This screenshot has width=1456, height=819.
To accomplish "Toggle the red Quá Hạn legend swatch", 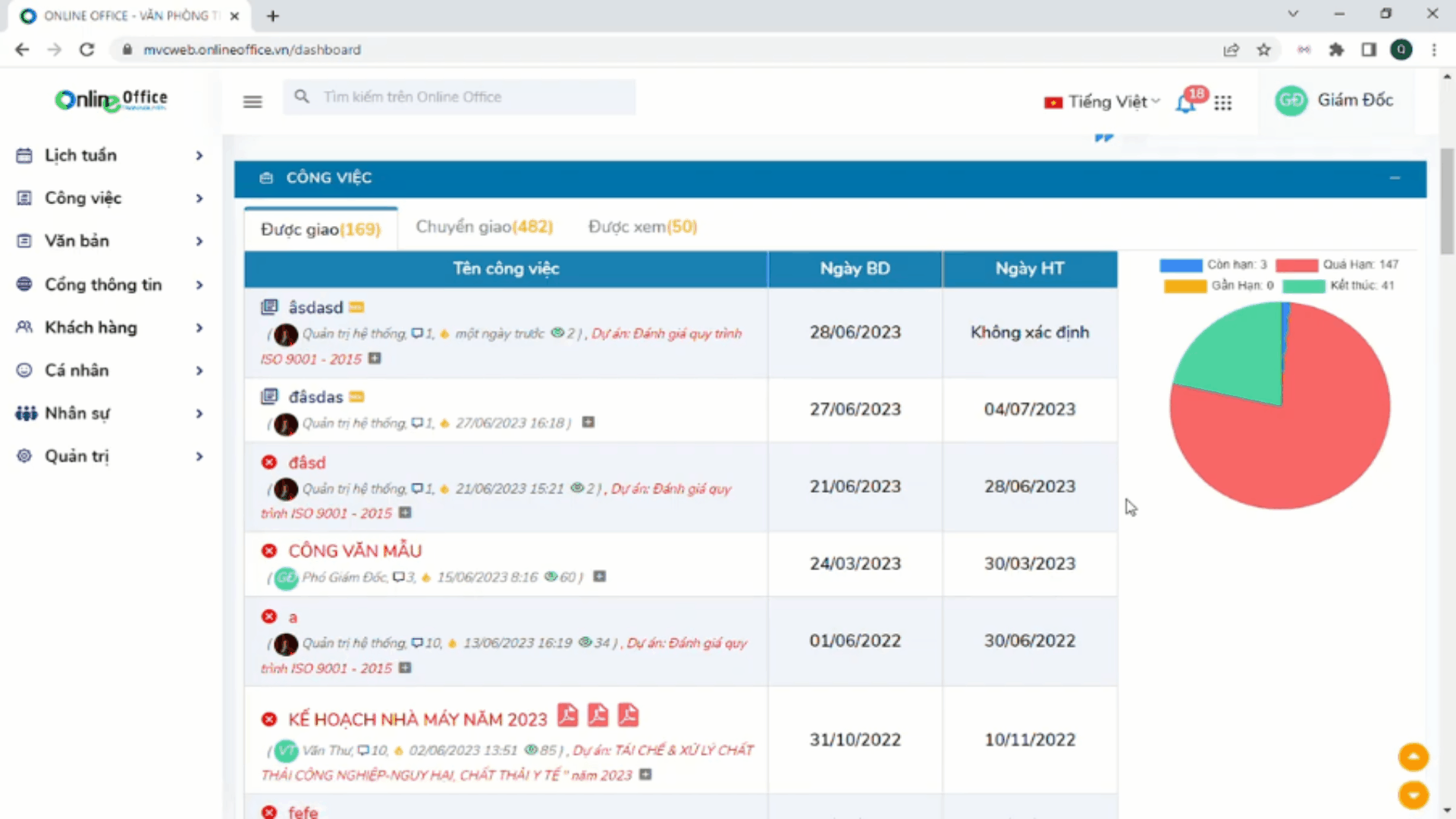I will (x=1296, y=265).
